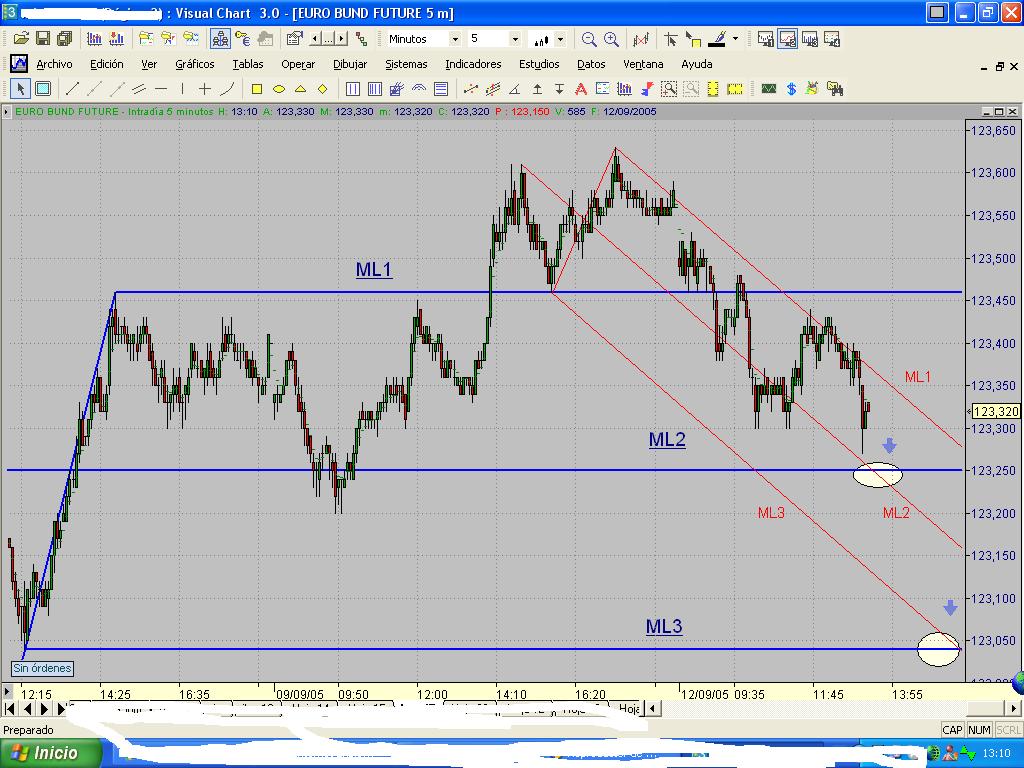Go to next sheet tab arrow
The image size is (1024, 768).
44,708
